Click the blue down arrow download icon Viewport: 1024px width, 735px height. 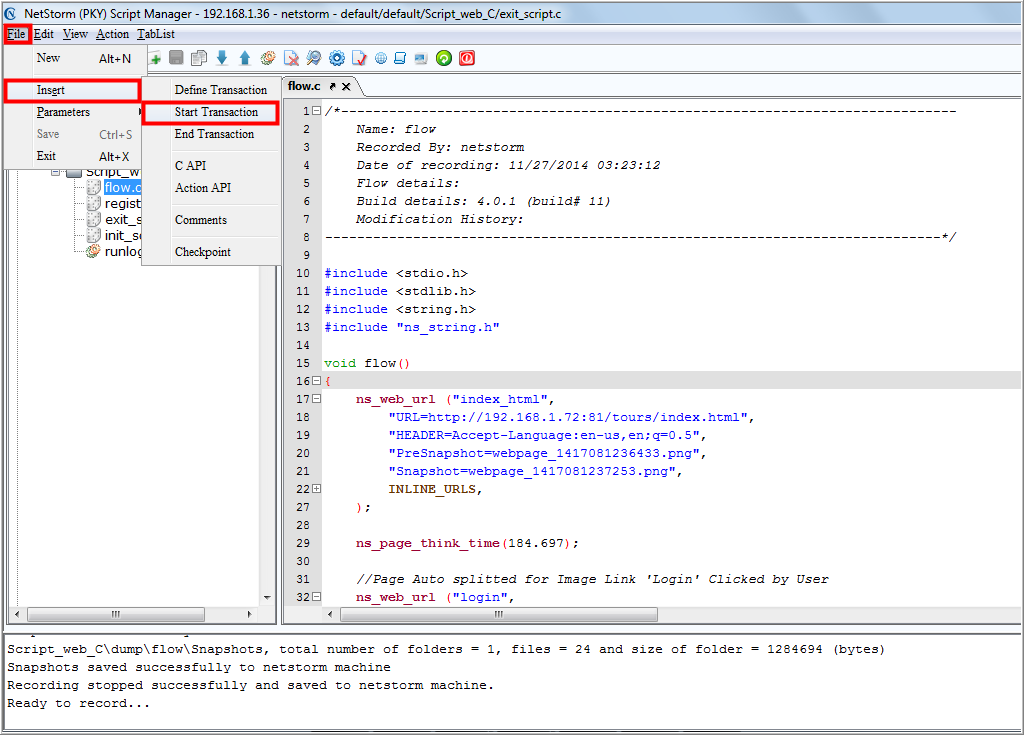click(x=222, y=58)
